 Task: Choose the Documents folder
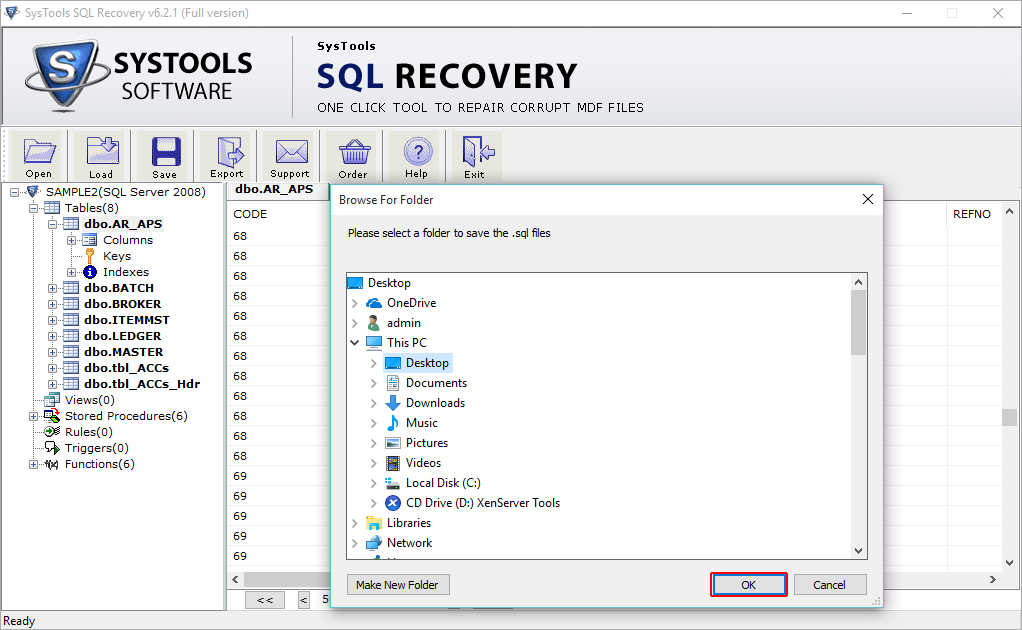click(x=435, y=382)
